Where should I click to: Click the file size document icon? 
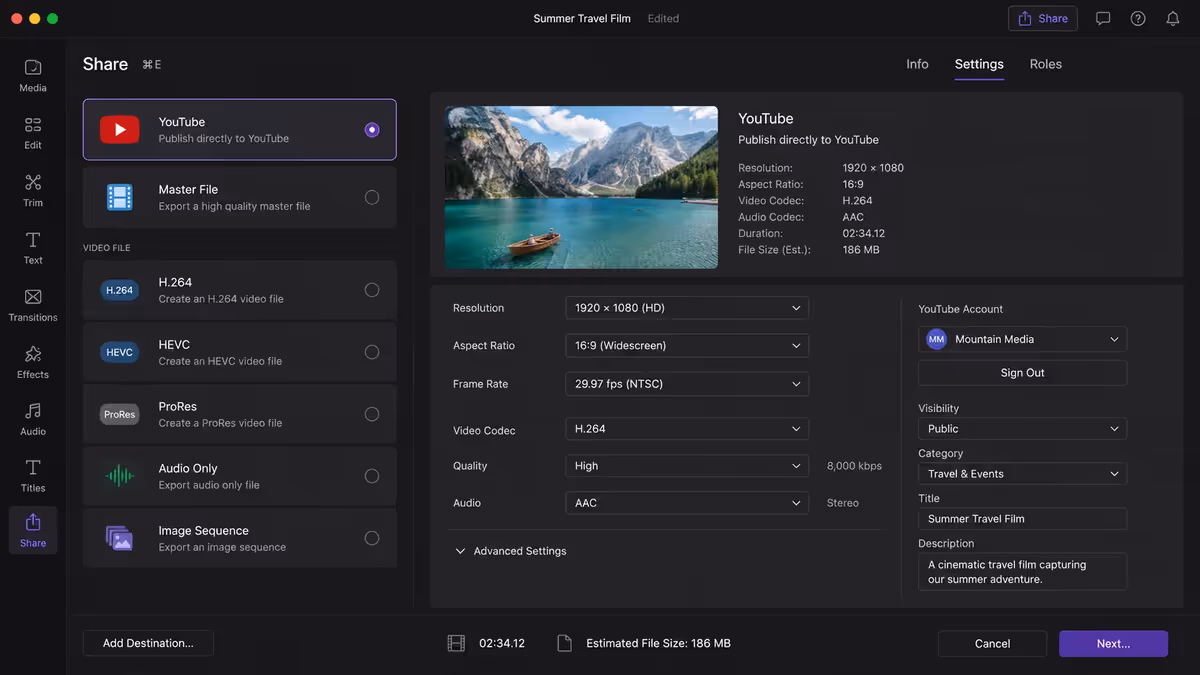click(564, 643)
